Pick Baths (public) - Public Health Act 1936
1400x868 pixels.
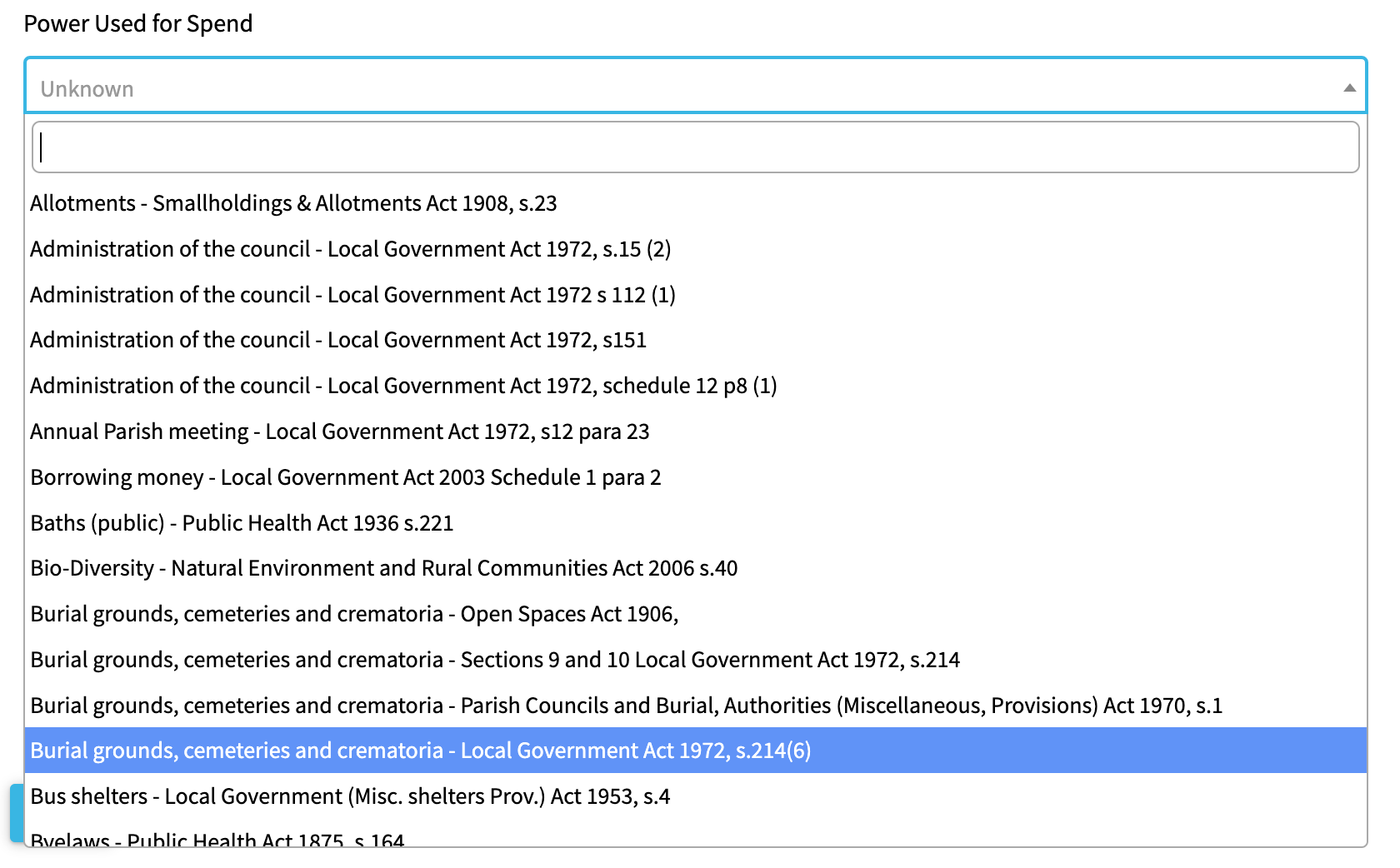coord(242,523)
